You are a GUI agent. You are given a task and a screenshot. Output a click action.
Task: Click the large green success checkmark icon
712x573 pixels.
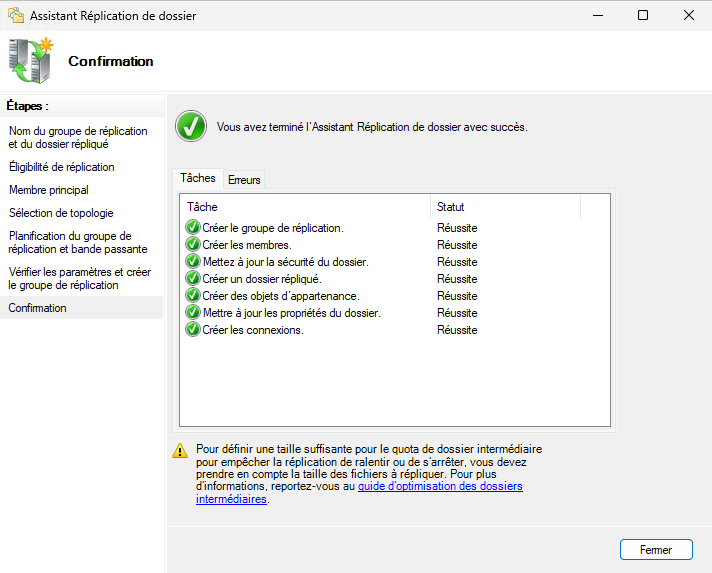(x=190, y=127)
